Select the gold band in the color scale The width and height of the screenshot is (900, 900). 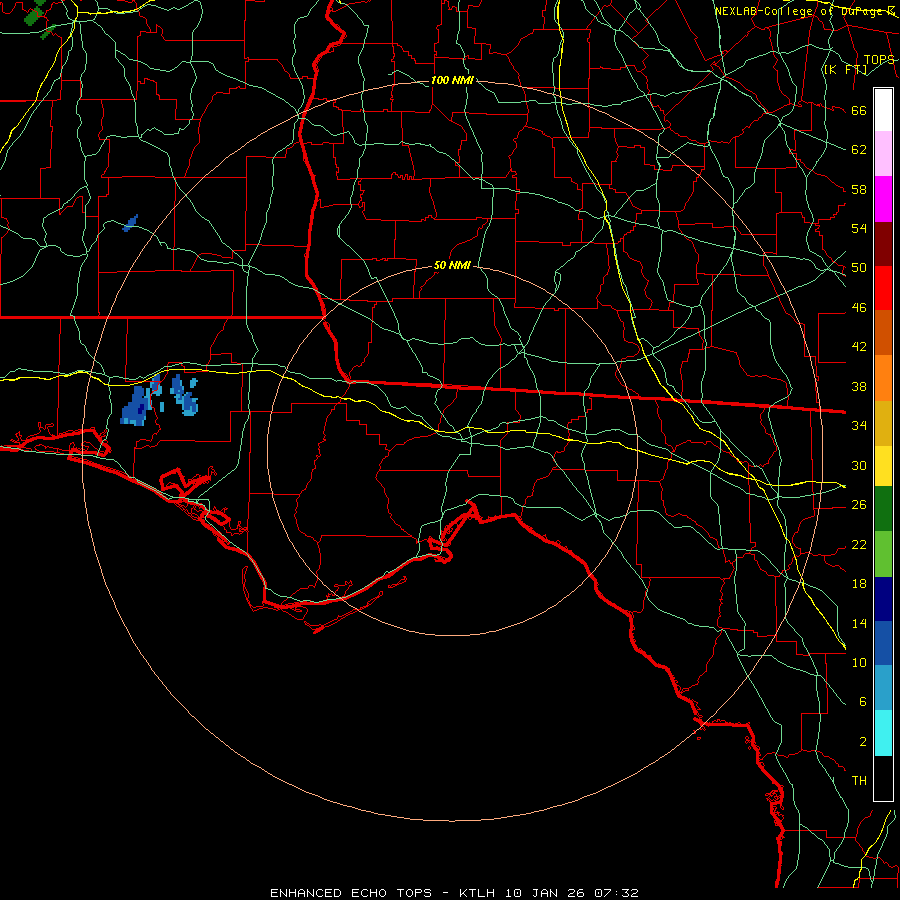coord(883,423)
